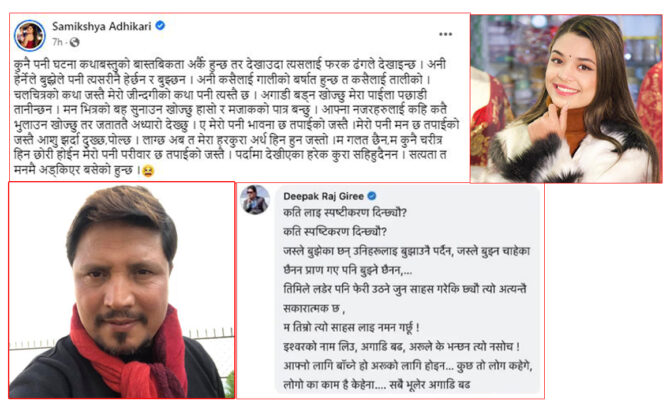The height and width of the screenshot is (420, 670).
Task: Click the comment line containing साहस लाइ नमन
Action: (x=351, y=327)
